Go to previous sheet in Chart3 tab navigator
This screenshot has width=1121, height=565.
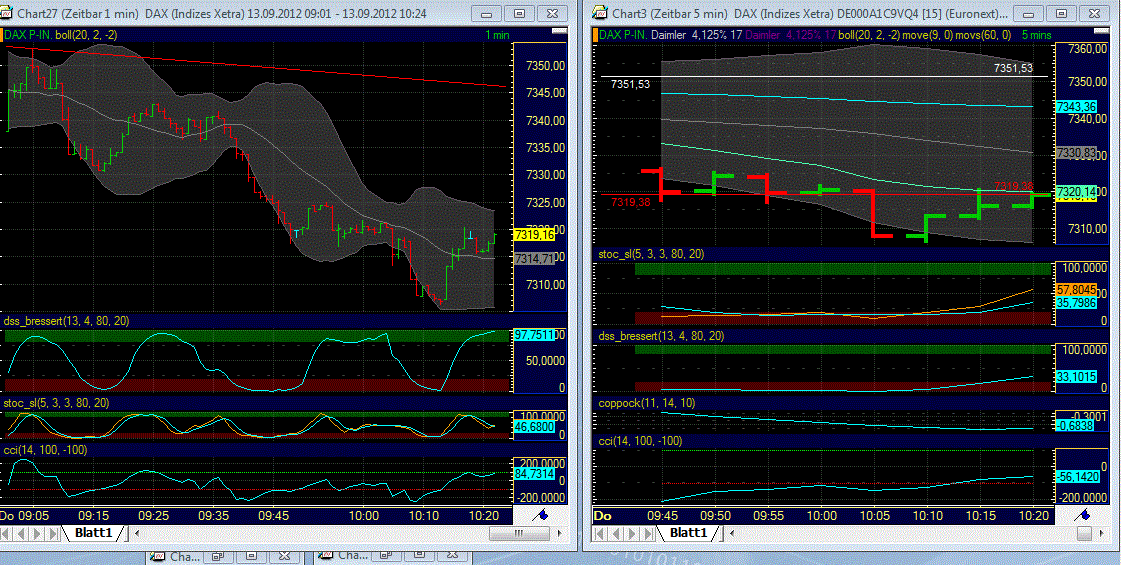pos(616,534)
